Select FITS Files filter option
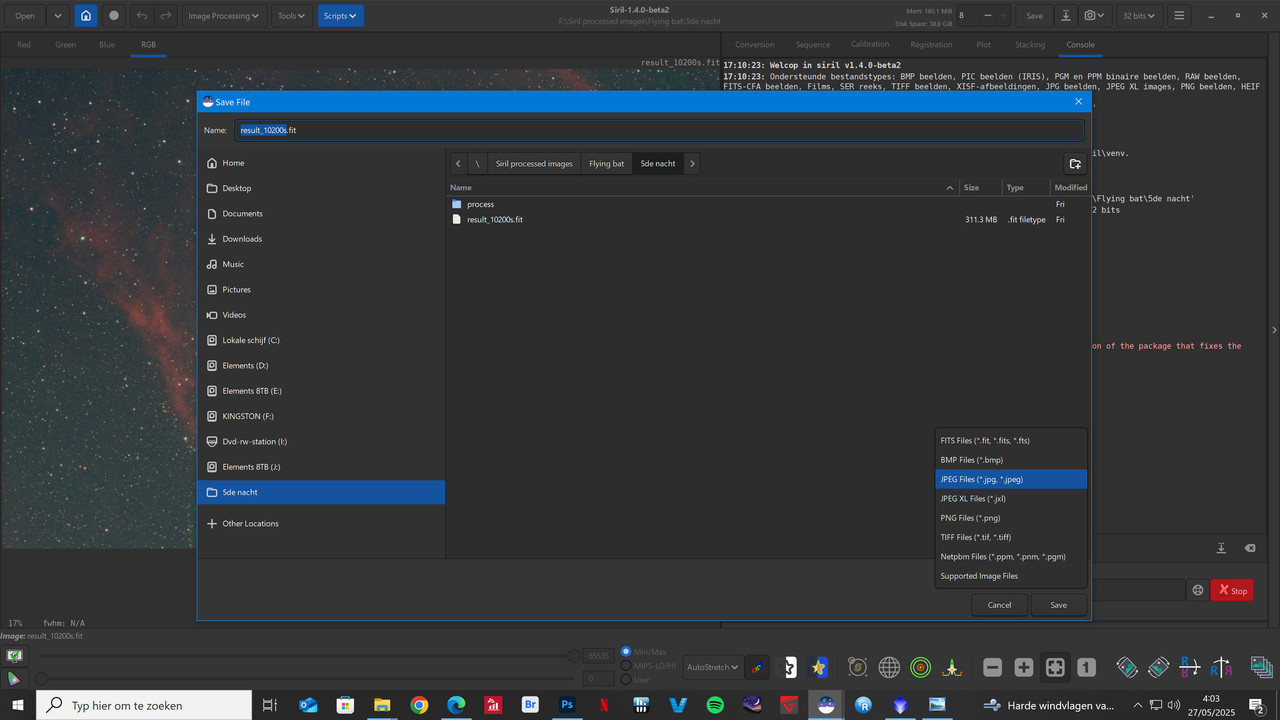1280x720 pixels. point(1011,440)
